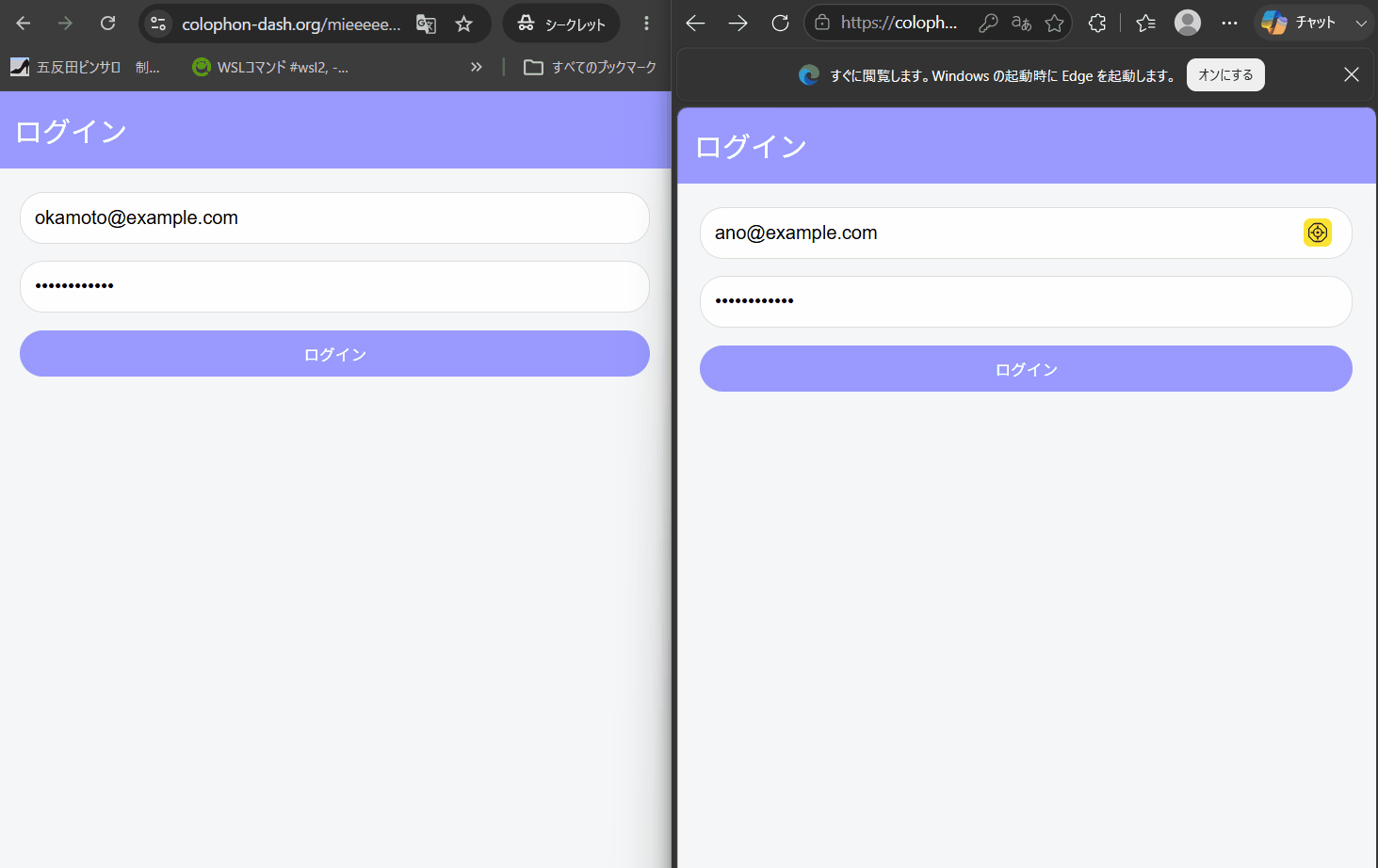Expand hidden bookmarks chevron in Chrome
1378x868 pixels.
pos(477,67)
